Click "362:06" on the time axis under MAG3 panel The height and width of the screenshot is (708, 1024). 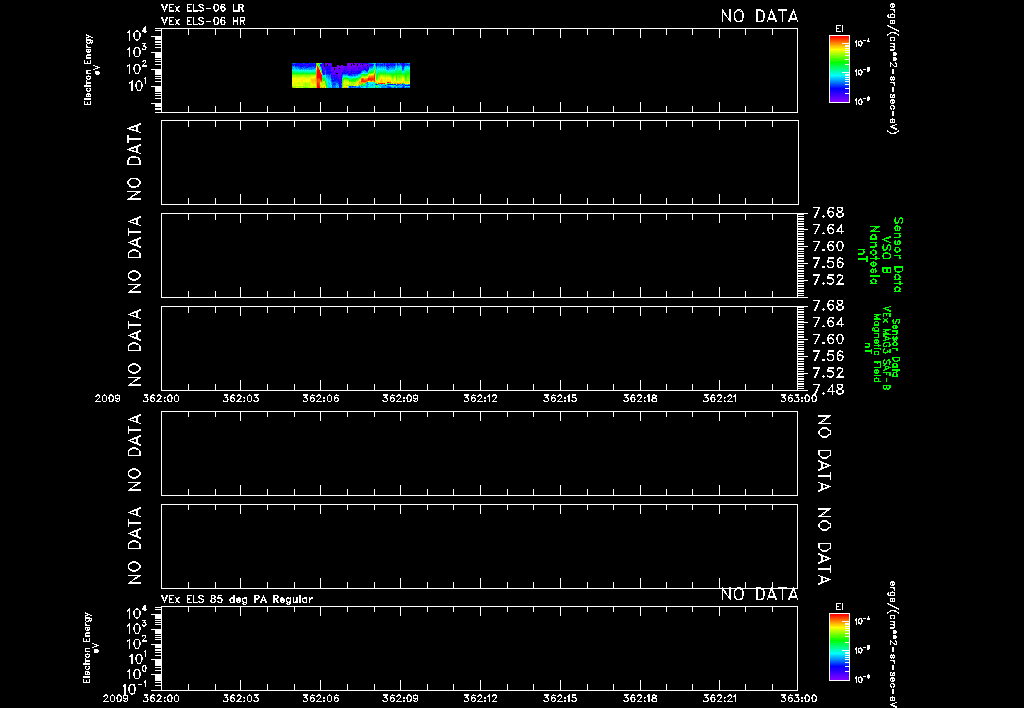[320, 398]
